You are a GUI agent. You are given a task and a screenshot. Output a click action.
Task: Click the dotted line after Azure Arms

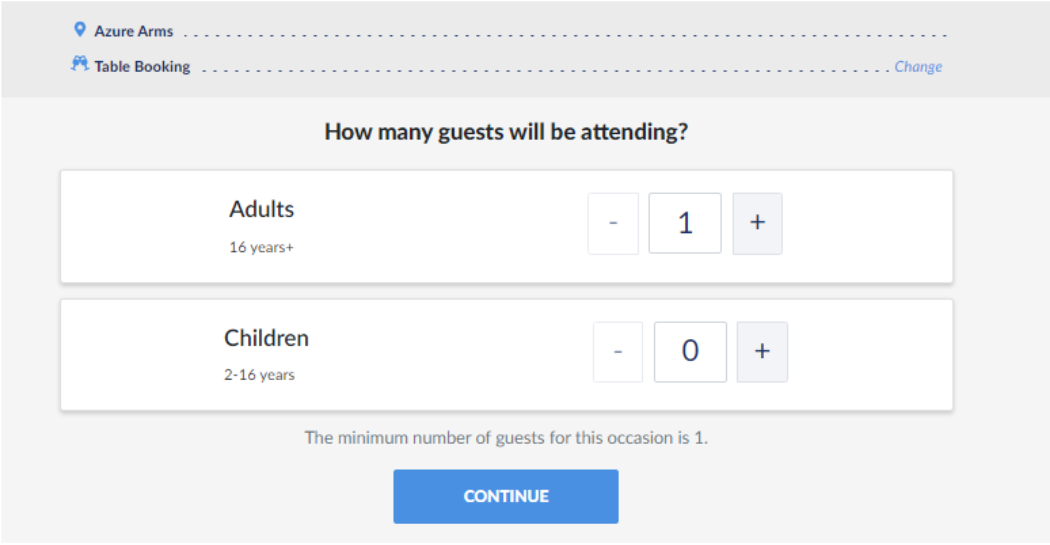[565, 35]
